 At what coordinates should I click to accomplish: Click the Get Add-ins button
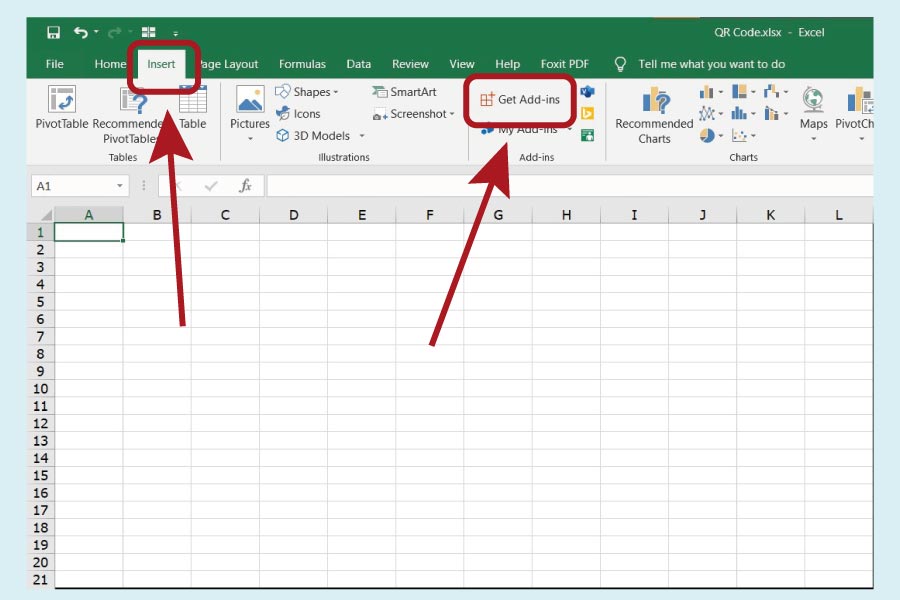click(x=520, y=99)
